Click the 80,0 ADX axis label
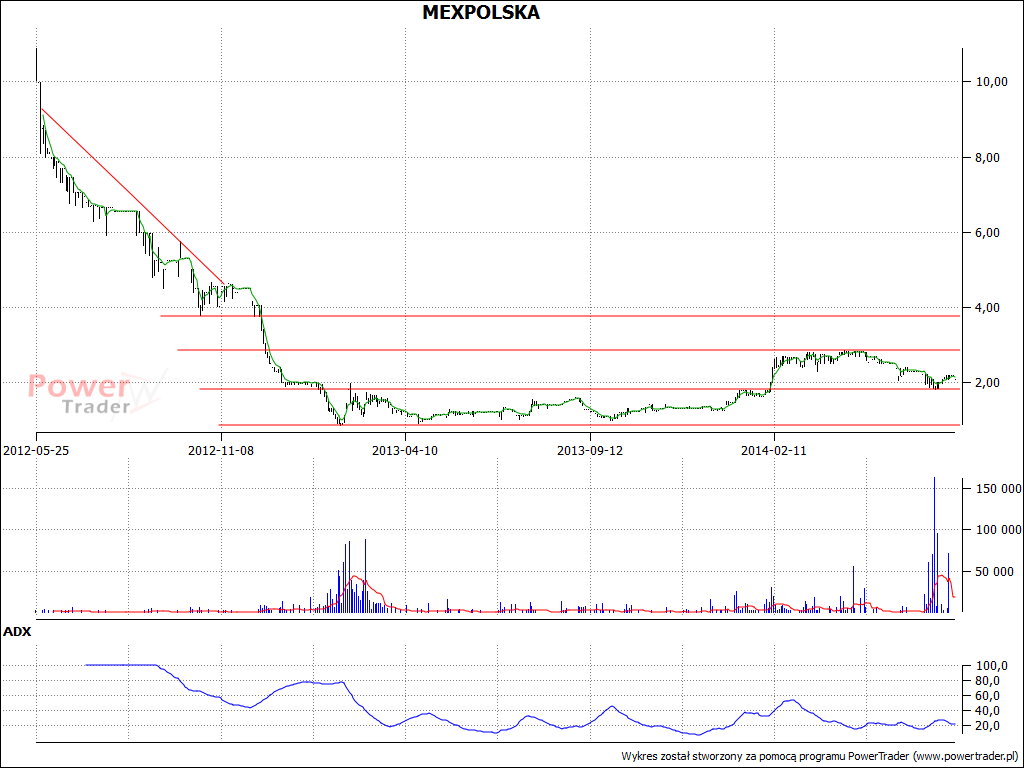This screenshot has width=1024, height=768. point(989,680)
